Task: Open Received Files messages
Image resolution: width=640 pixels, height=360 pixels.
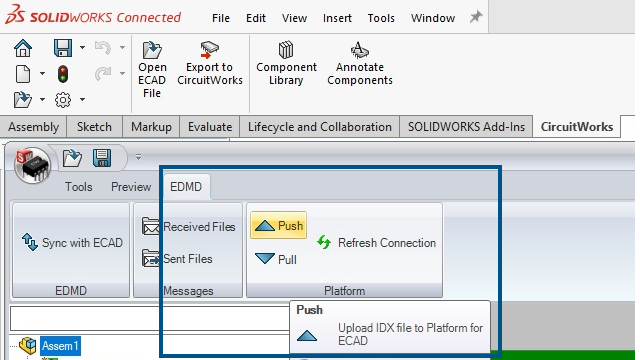Action: point(189,227)
